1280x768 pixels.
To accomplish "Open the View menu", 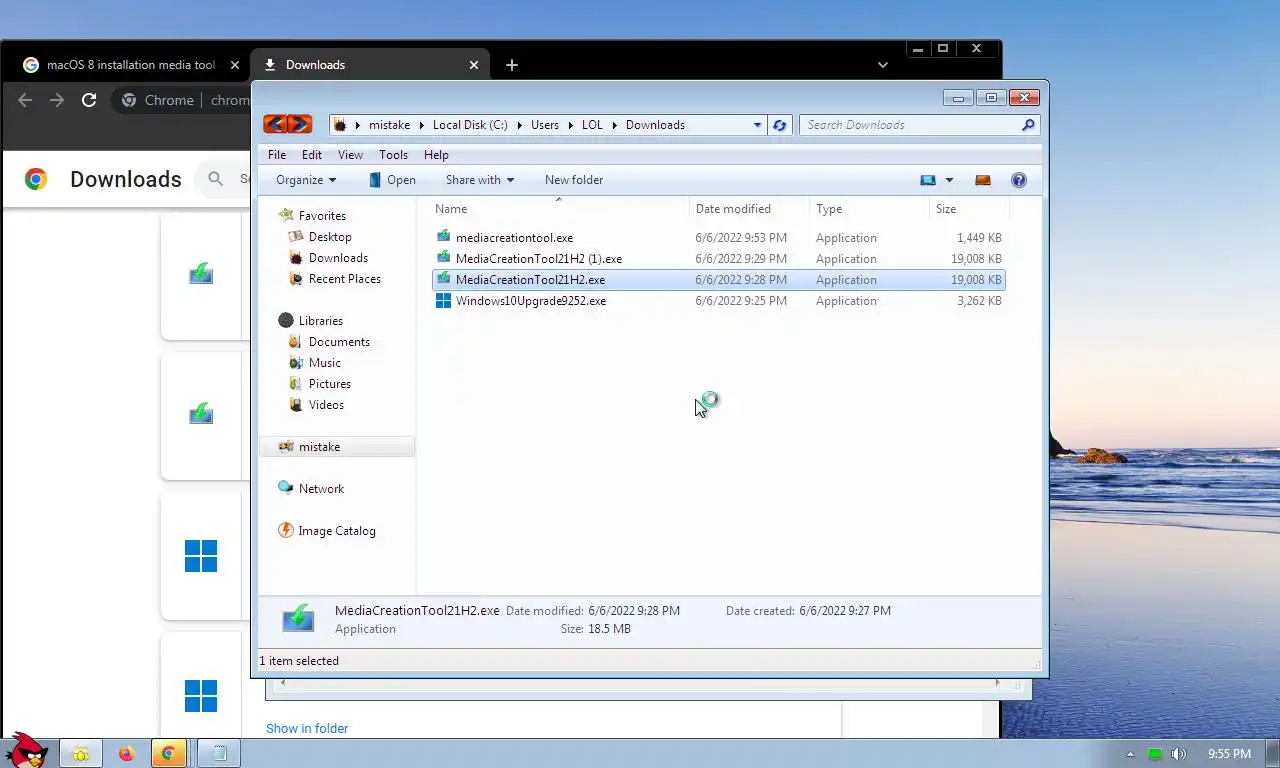I will point(350,155).
